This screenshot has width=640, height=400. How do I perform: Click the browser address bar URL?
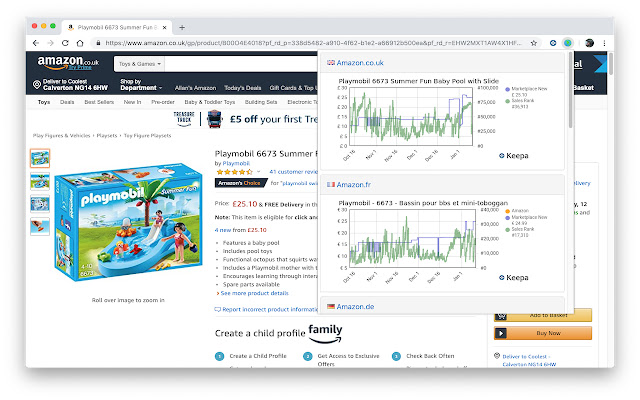pyautogui.click(x=313, y=43)
